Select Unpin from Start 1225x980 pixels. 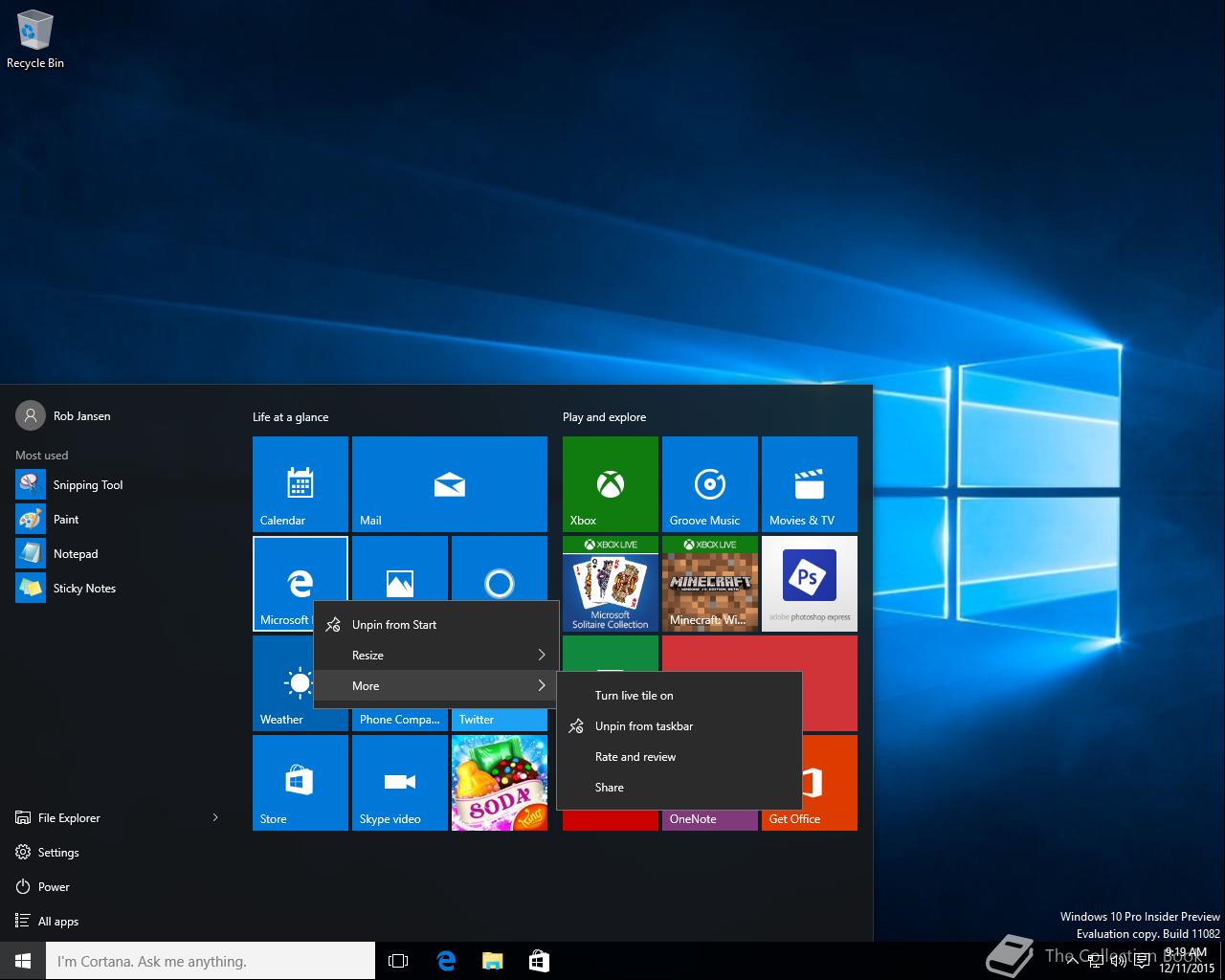[x=435, y=625]
